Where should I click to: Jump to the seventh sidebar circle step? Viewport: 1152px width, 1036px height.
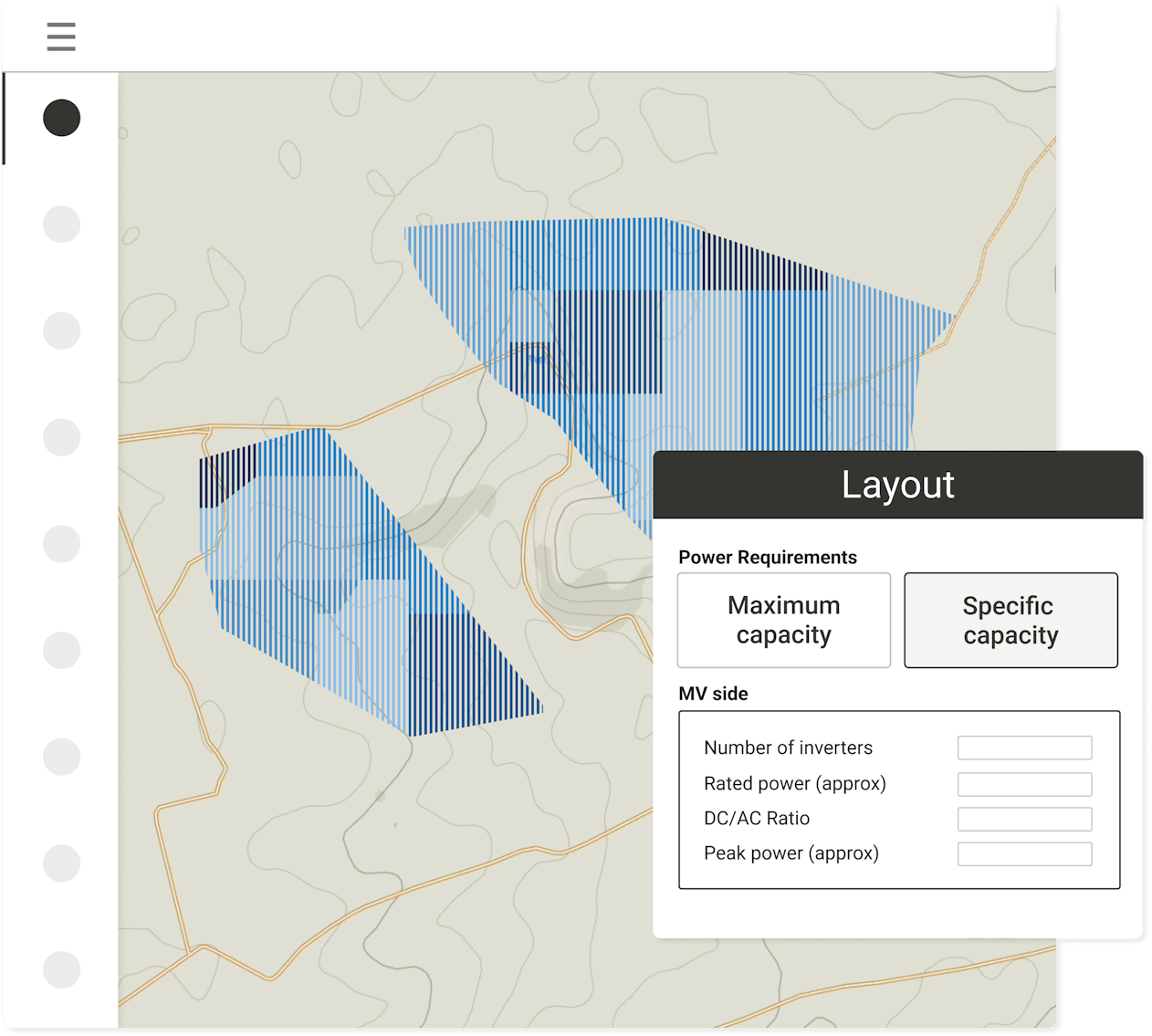tap(62, 757)
